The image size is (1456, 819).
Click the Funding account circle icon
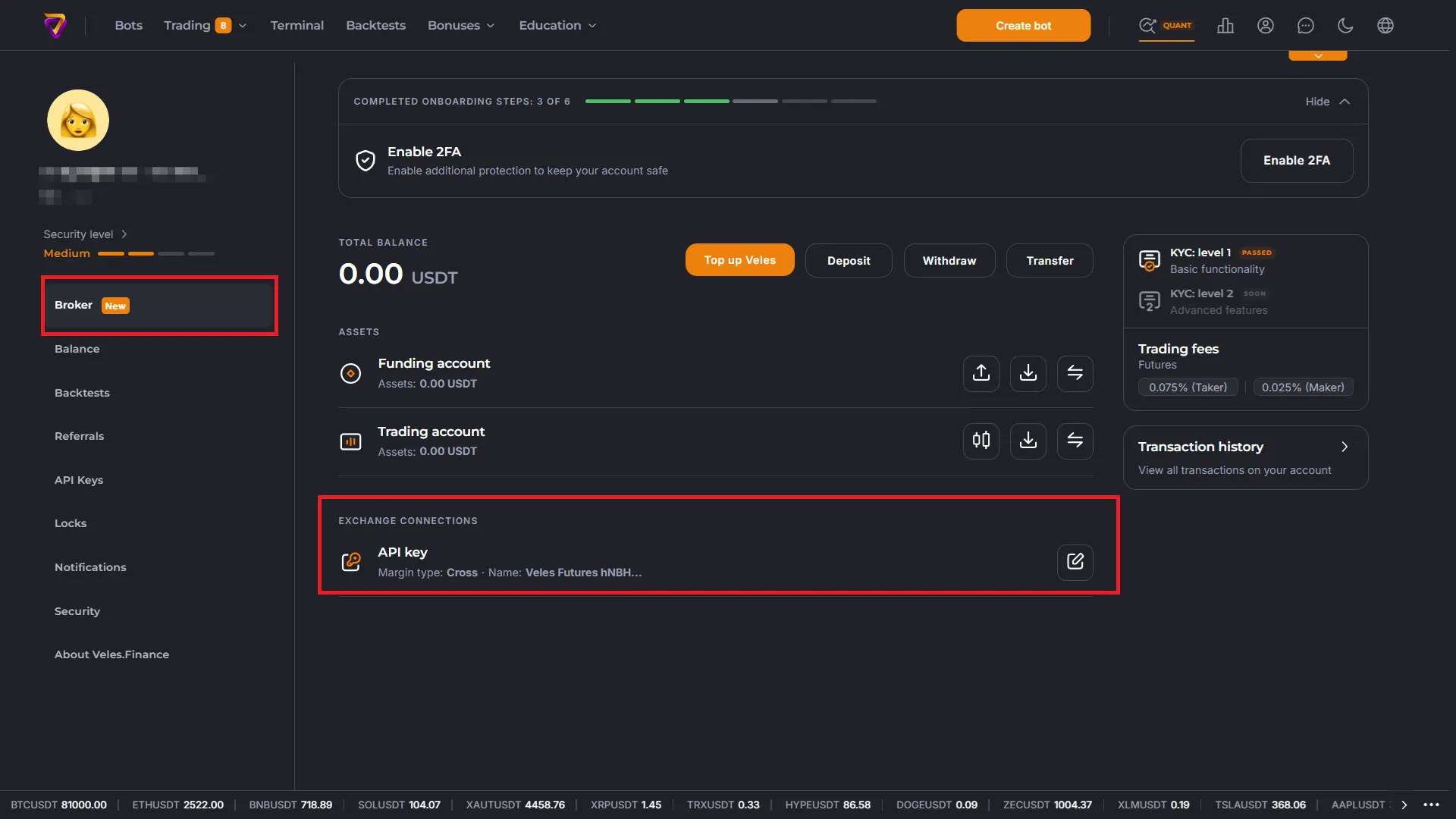tap(350, 373)
